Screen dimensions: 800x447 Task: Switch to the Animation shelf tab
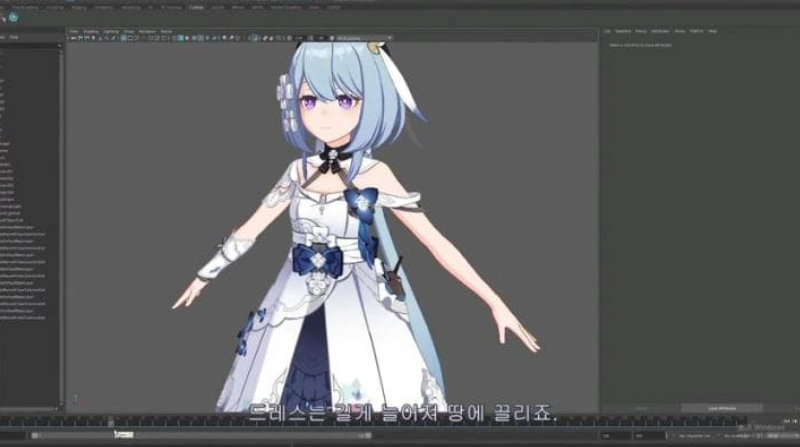104,8
